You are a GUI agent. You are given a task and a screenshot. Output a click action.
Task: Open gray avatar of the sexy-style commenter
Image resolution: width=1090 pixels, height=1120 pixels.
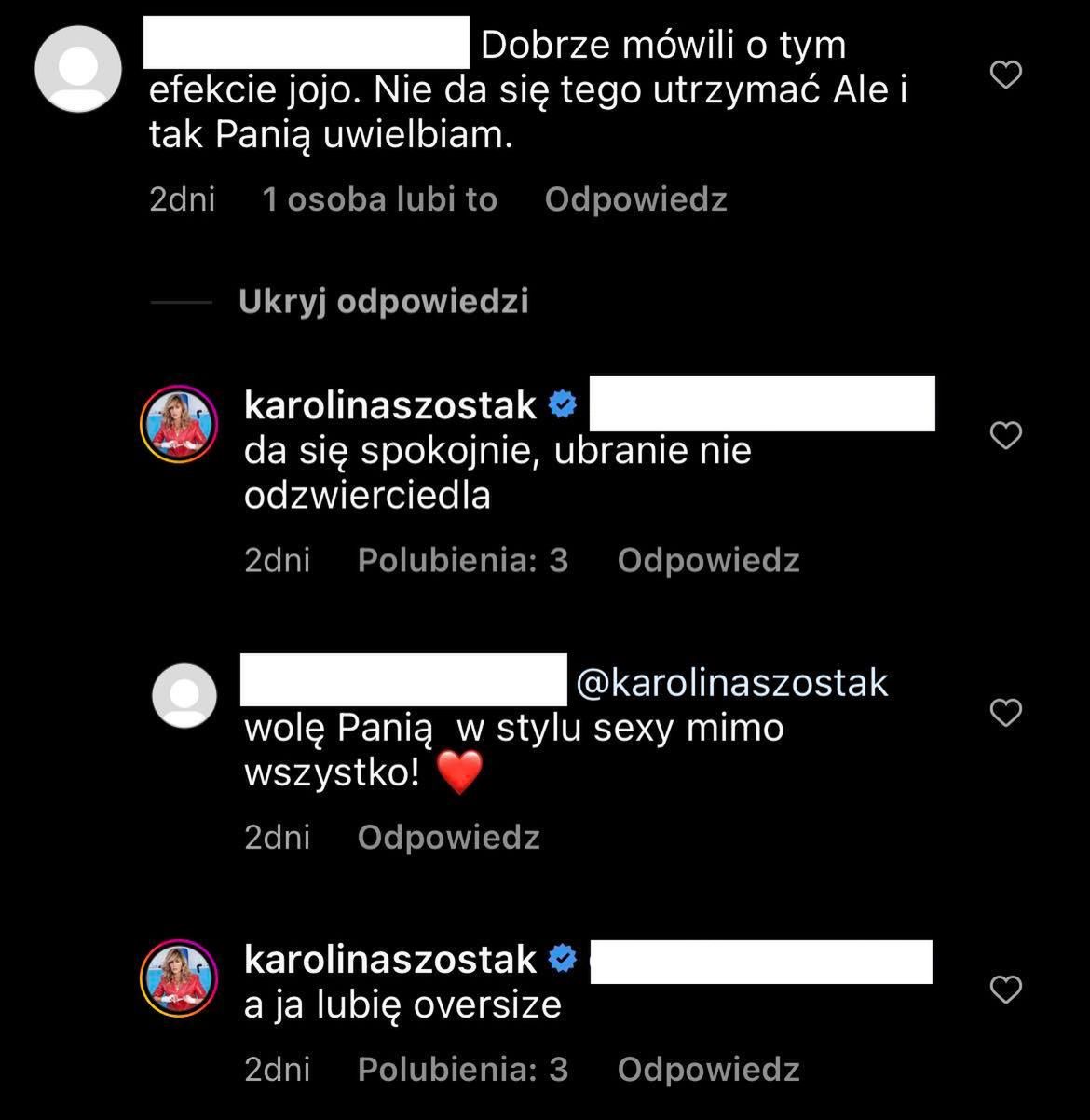[184, 695]
